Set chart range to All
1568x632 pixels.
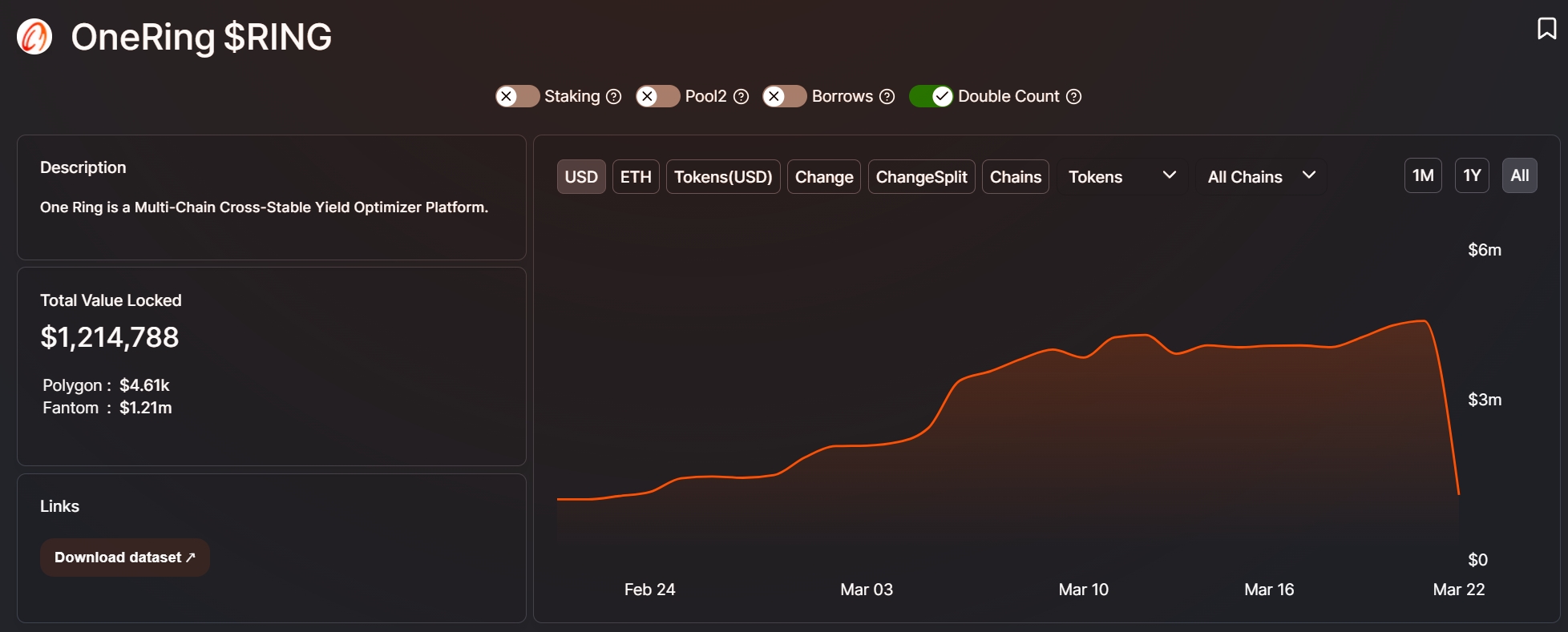1520,175
